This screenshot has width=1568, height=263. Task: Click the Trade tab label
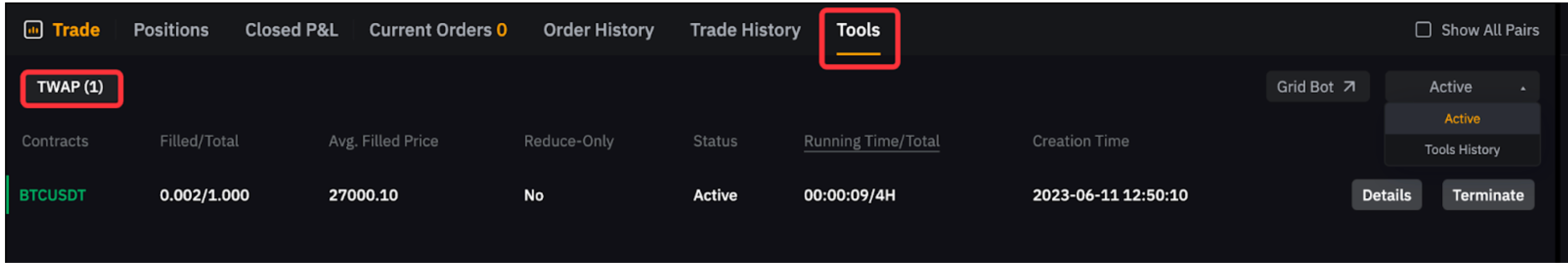(x=76, y=30)
